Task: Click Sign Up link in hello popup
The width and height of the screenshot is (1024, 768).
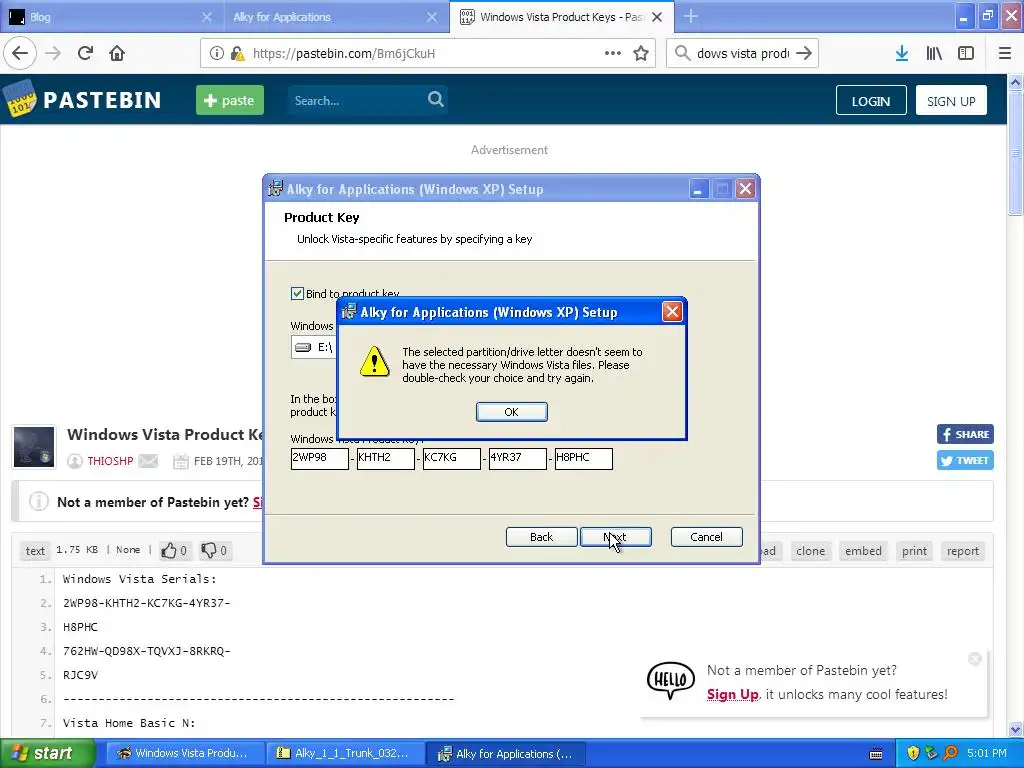Action: [x=732, y=694]
